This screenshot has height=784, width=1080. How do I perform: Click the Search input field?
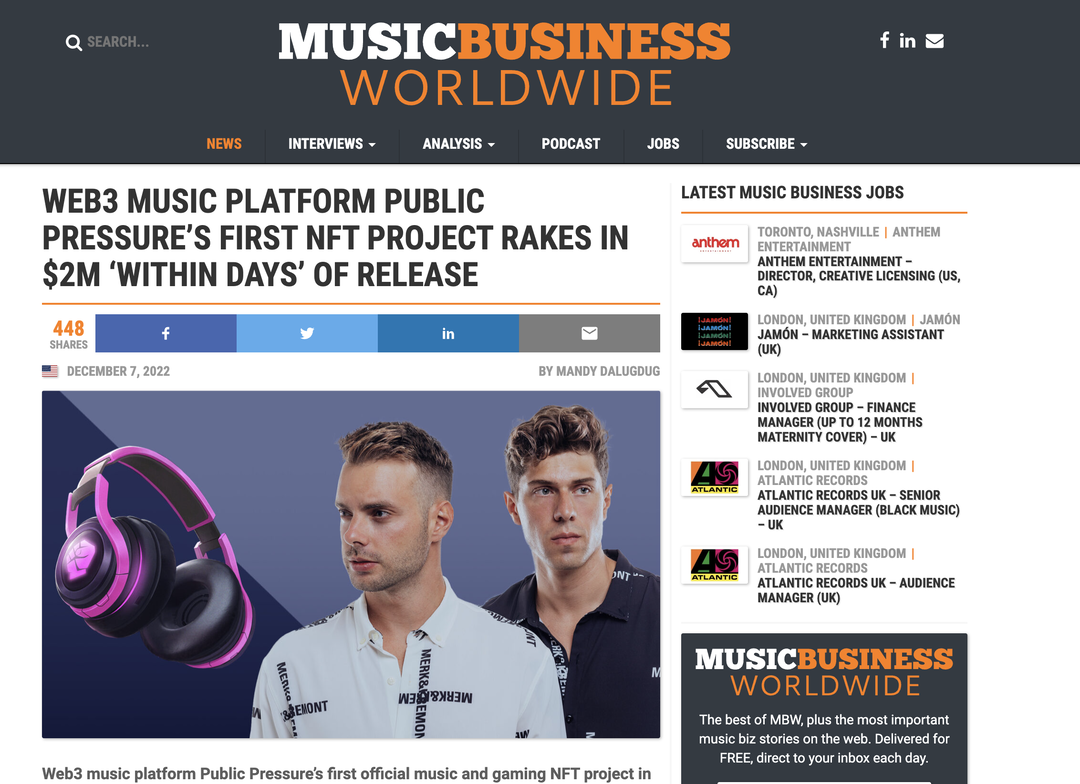pos(118,42)
